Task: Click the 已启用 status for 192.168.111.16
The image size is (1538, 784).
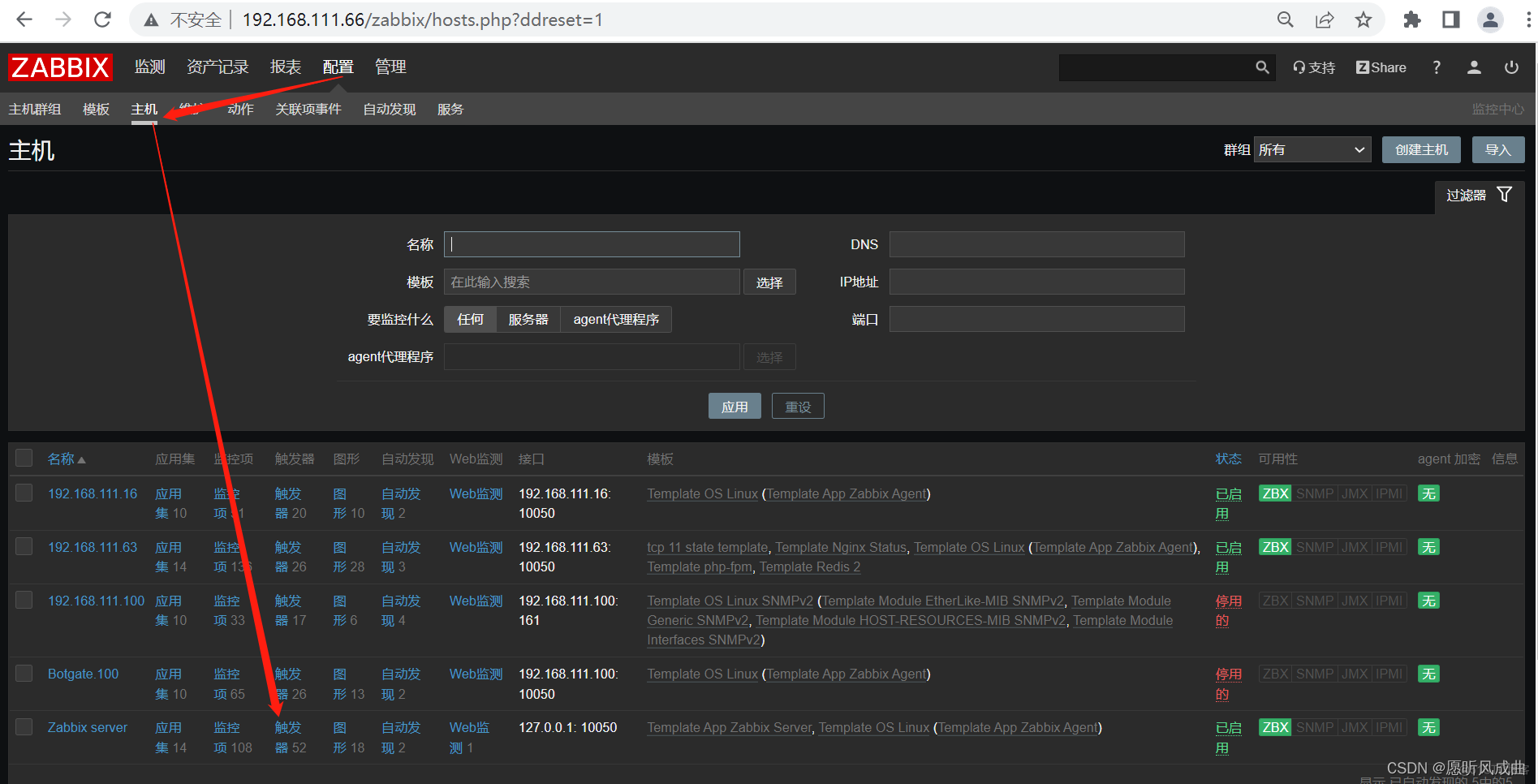Action: [x=1228, y=503]
